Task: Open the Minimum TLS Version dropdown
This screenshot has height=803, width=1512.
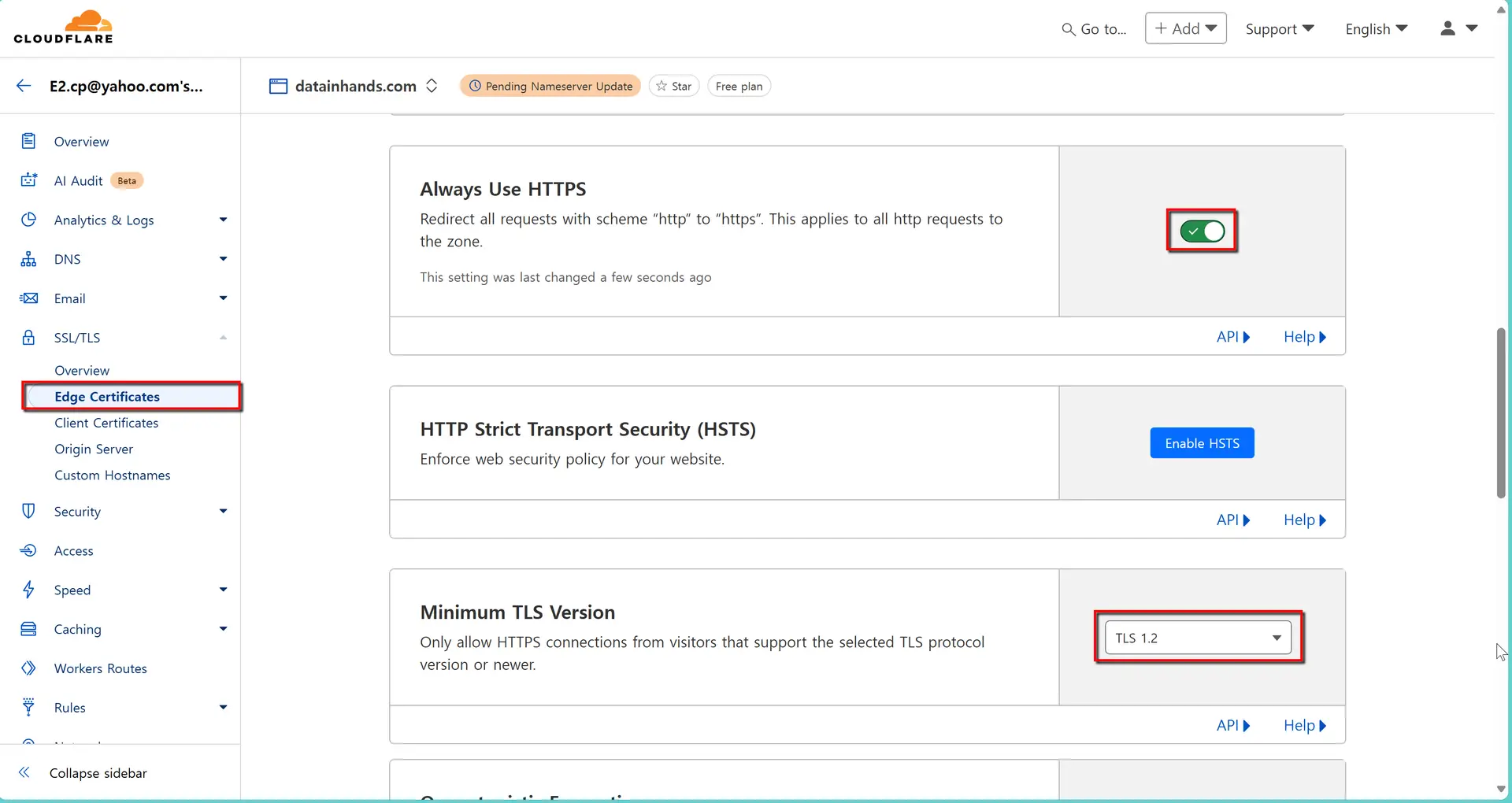Action: click(1196, 638)
